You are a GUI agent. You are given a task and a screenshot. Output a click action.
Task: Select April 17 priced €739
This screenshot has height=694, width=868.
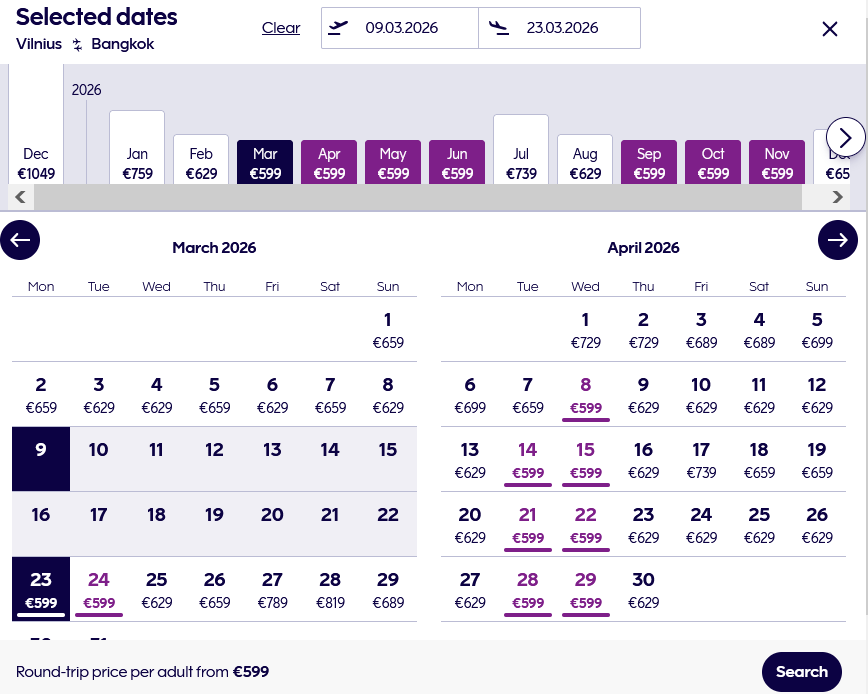[701, 460]
